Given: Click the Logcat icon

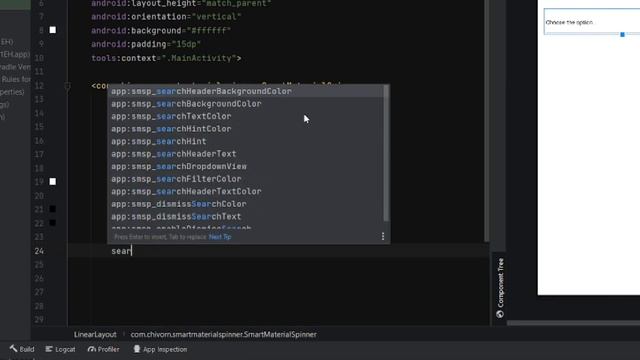Looking at the screenshot, I should (x=49, y=349).
